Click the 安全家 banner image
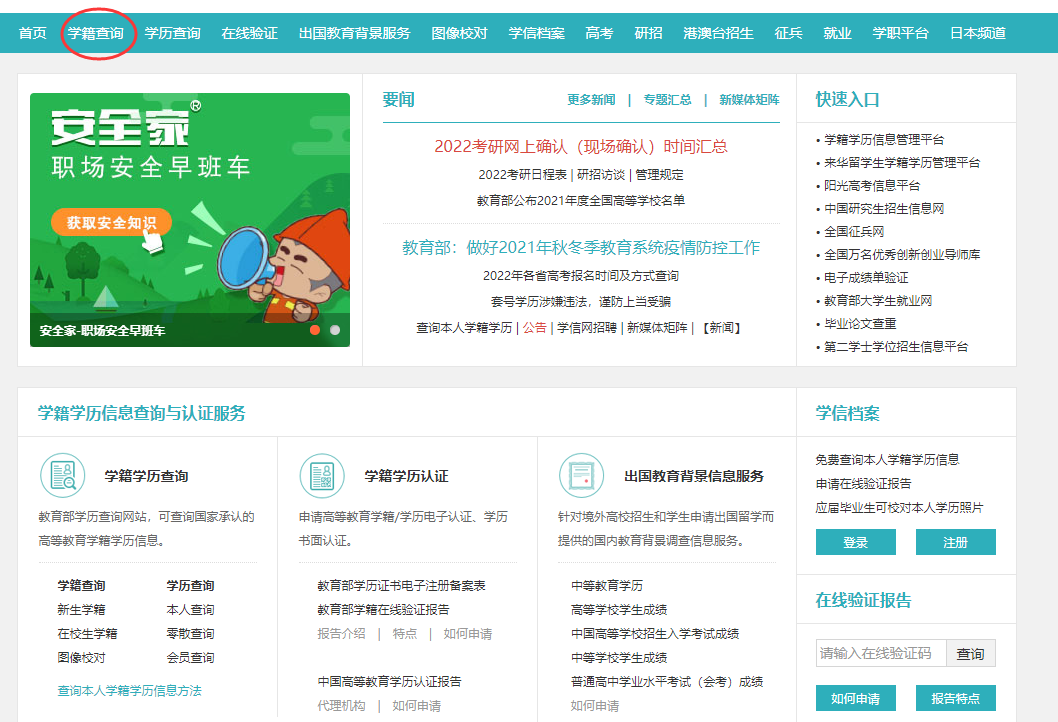The height and width of the screenshot is (722, 1058). (190, 220)
